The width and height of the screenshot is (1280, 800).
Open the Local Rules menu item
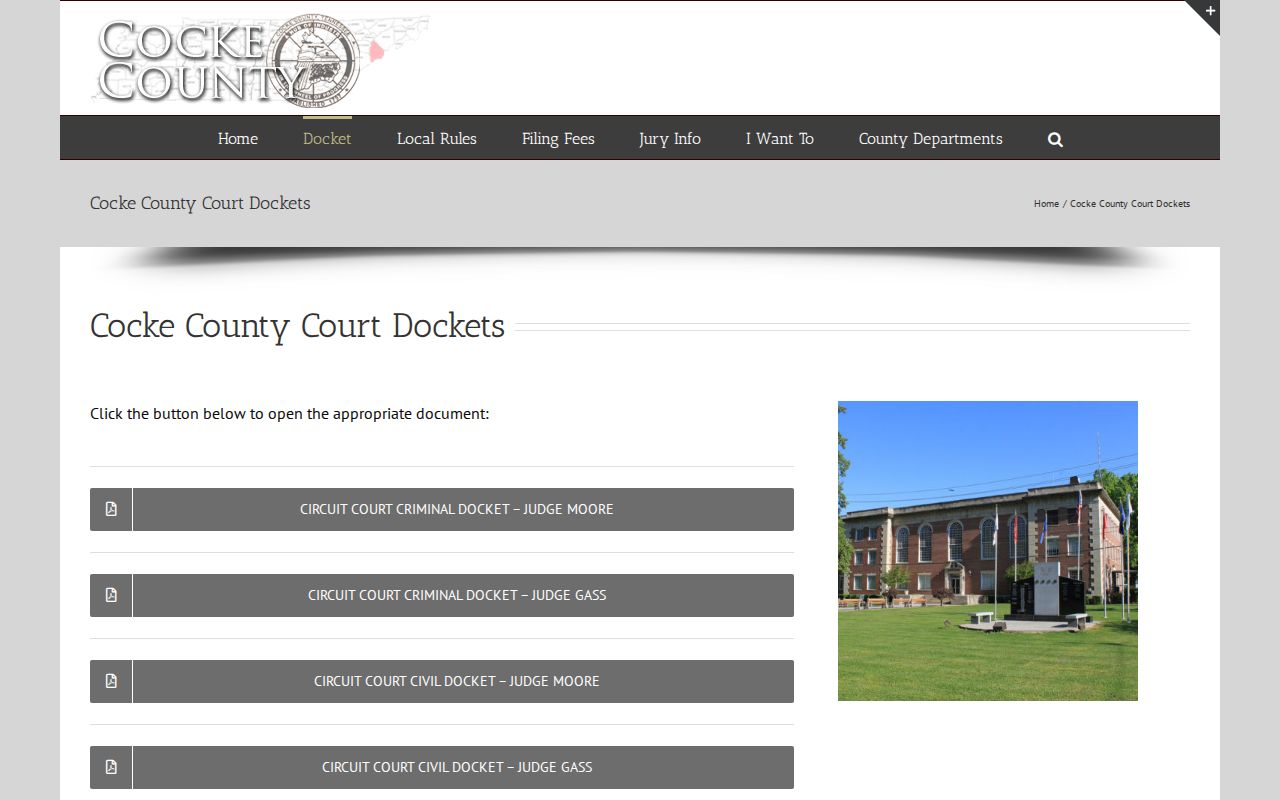(437, 139)
